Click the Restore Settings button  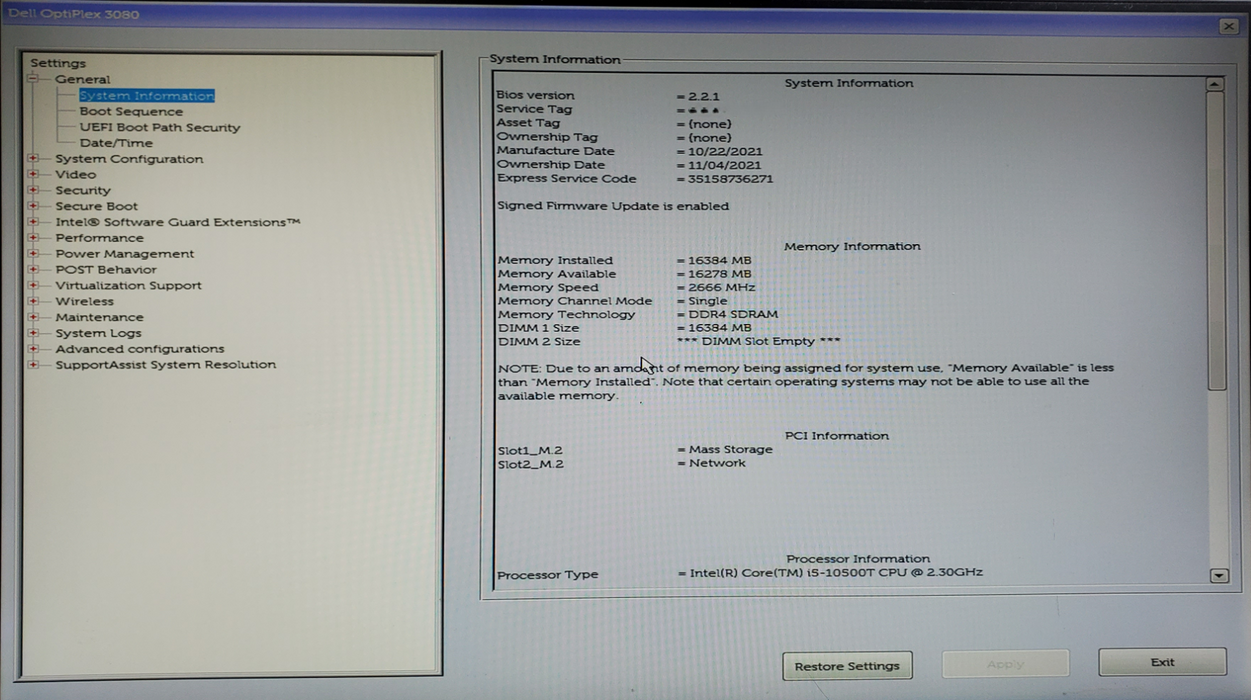click(x=847, y=666)
